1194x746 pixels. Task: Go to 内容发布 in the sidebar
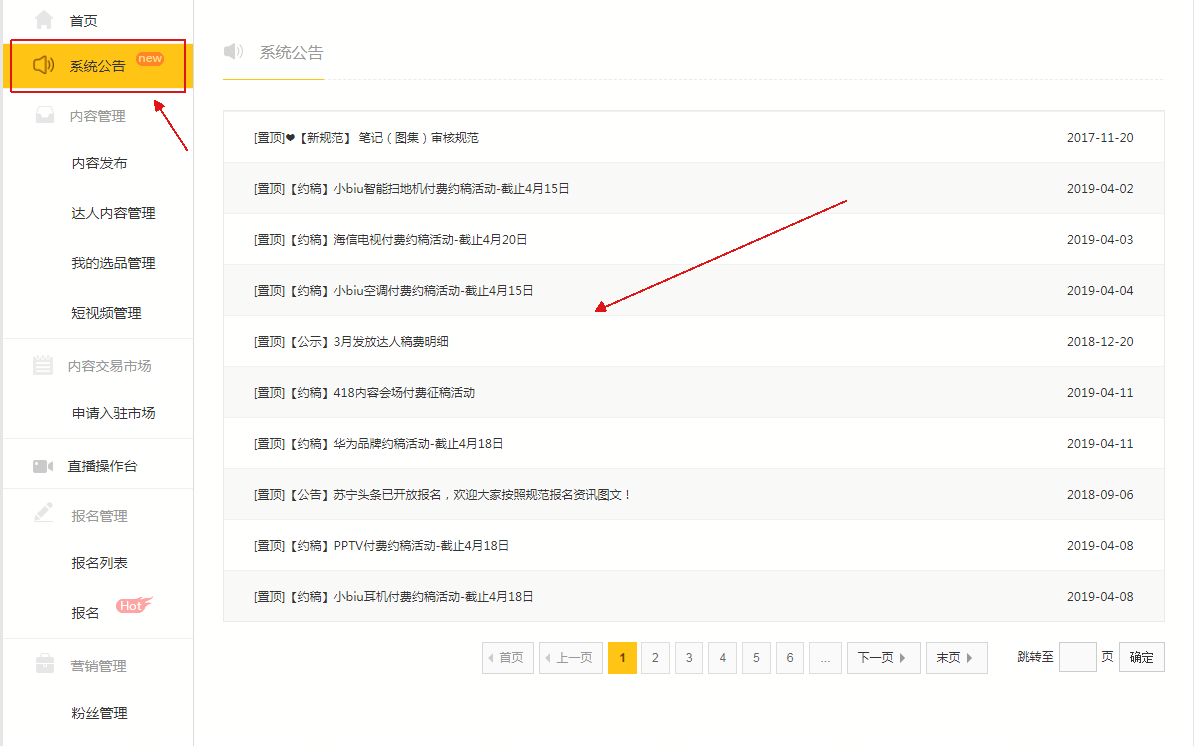(99, 163)
